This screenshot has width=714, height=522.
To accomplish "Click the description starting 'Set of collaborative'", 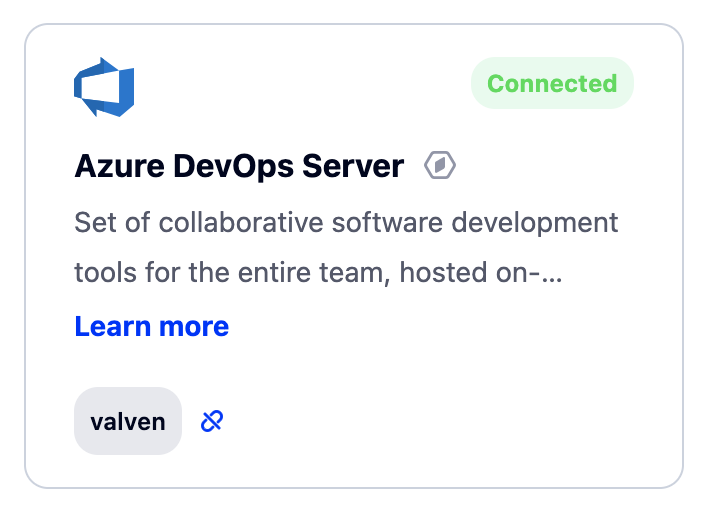I will [x=346, y=247].
